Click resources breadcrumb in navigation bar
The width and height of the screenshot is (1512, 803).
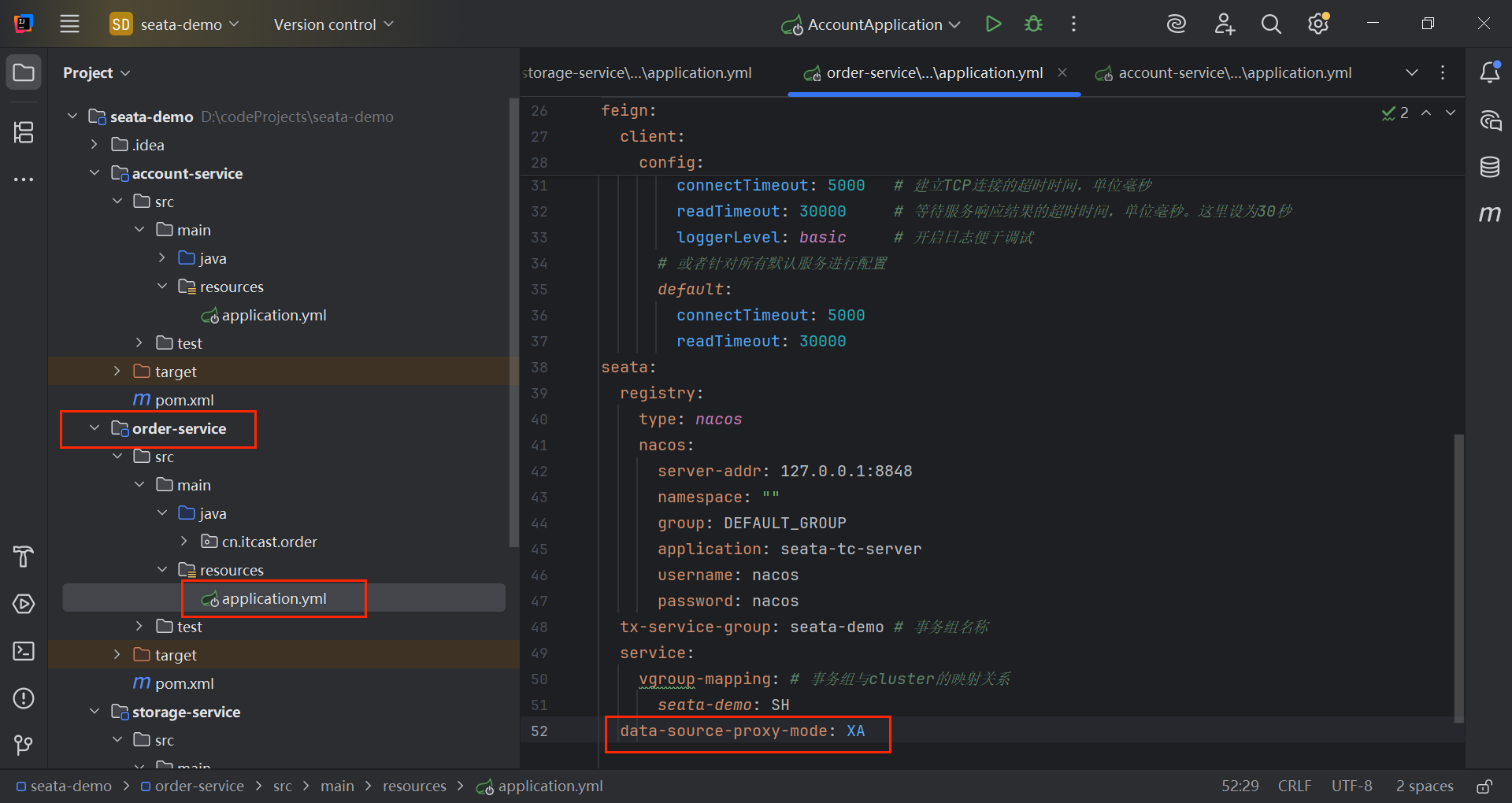tap(414, 786)
